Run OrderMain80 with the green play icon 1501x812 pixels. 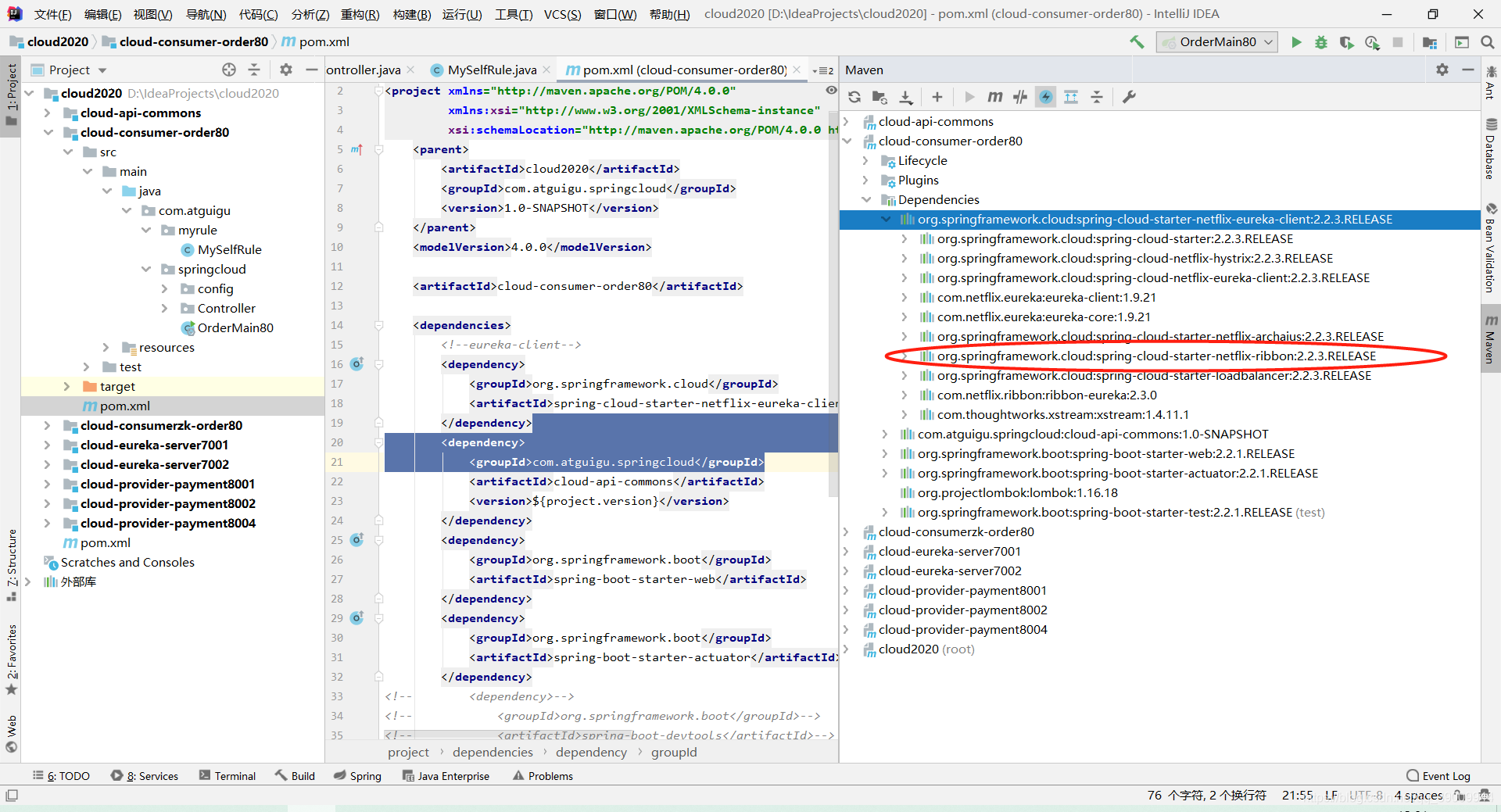1296,42
